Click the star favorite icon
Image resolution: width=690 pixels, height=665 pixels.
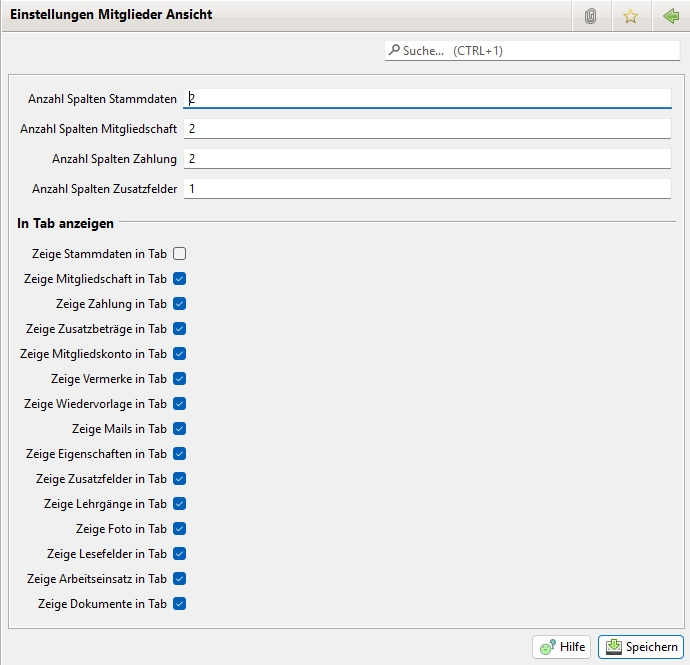click(630, 17)
